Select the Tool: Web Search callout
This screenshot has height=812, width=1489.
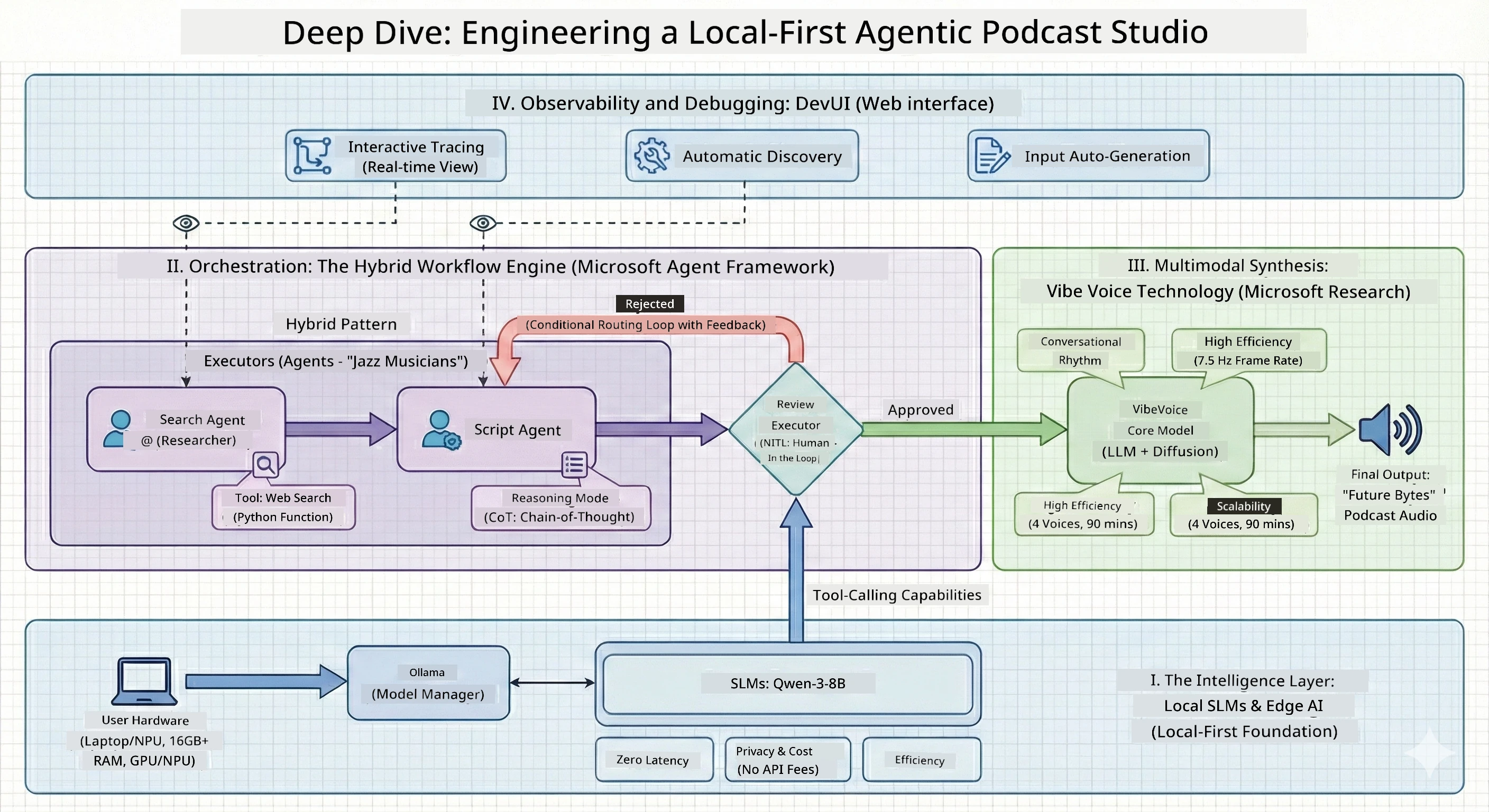(283, 508)
